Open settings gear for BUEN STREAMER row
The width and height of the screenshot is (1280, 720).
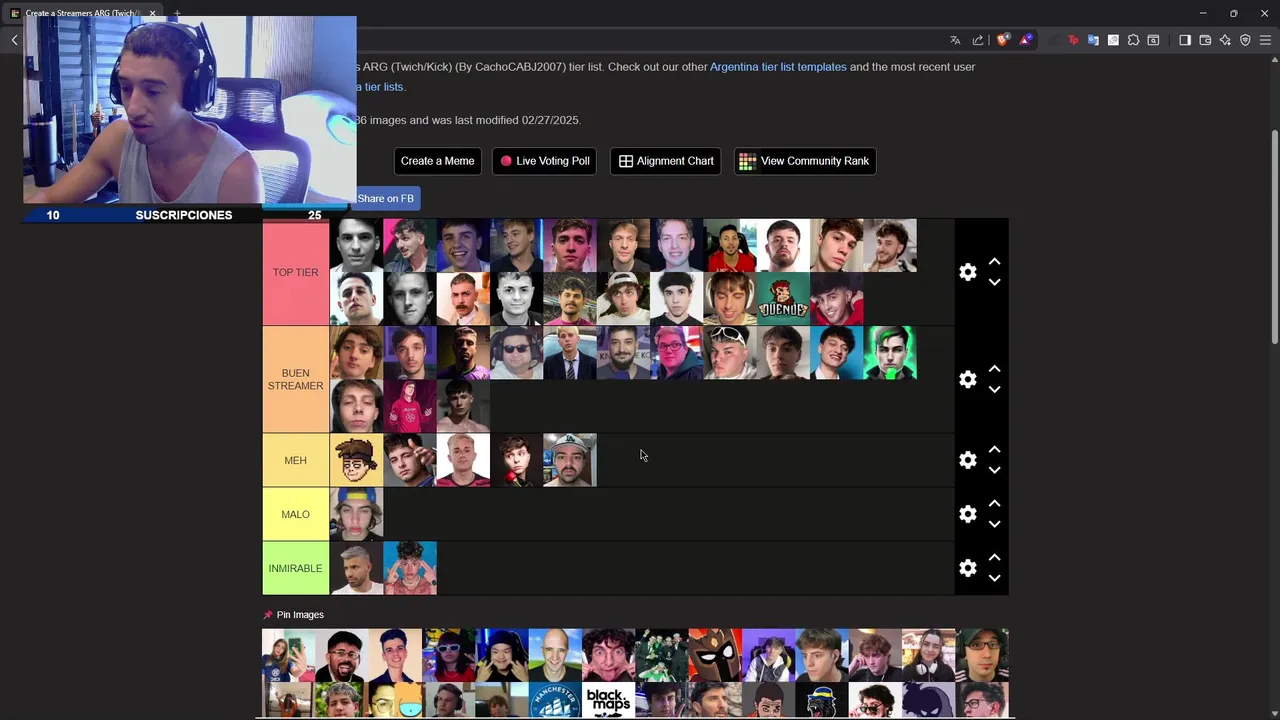(x=967, y=379)
